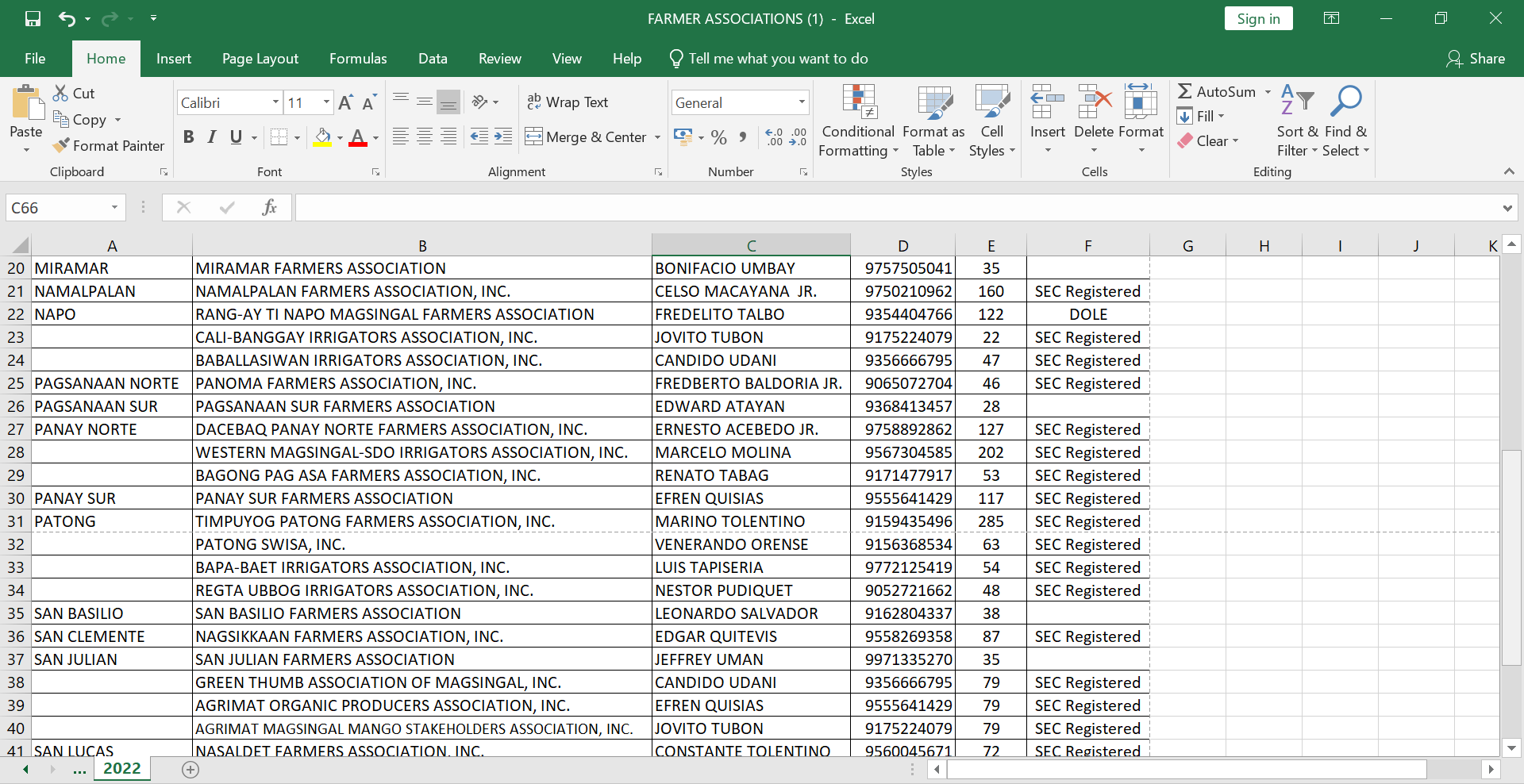The height and width of the screenshot is (784, 1524).
Task: Open Find & Select
Action: 1345,121
